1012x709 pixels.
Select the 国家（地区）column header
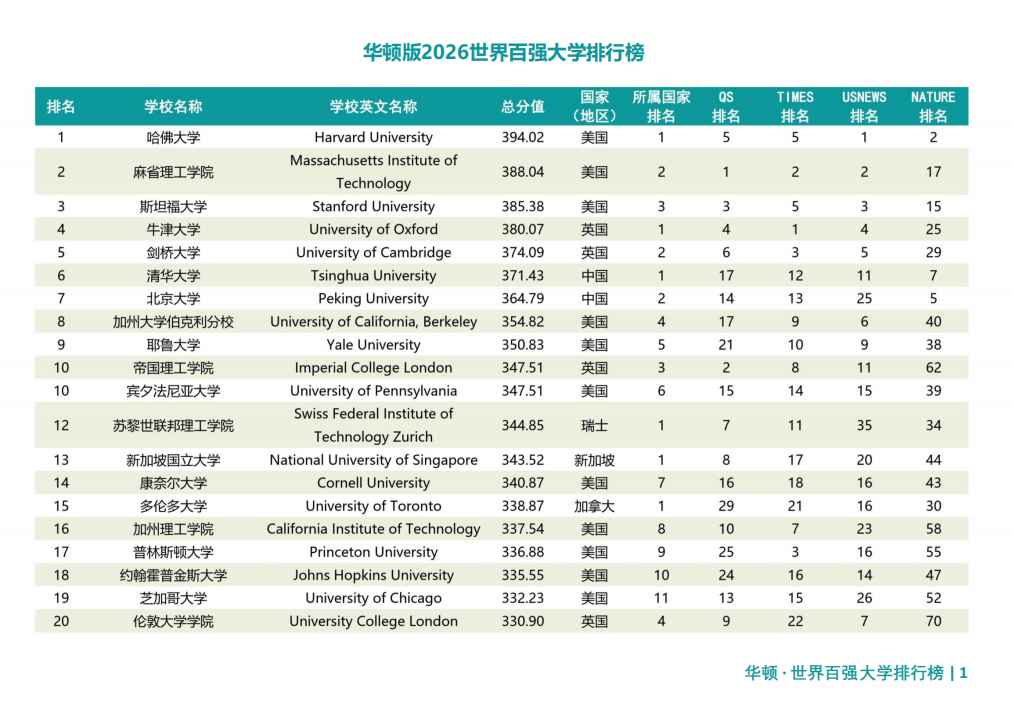click(x=594, y=106)
